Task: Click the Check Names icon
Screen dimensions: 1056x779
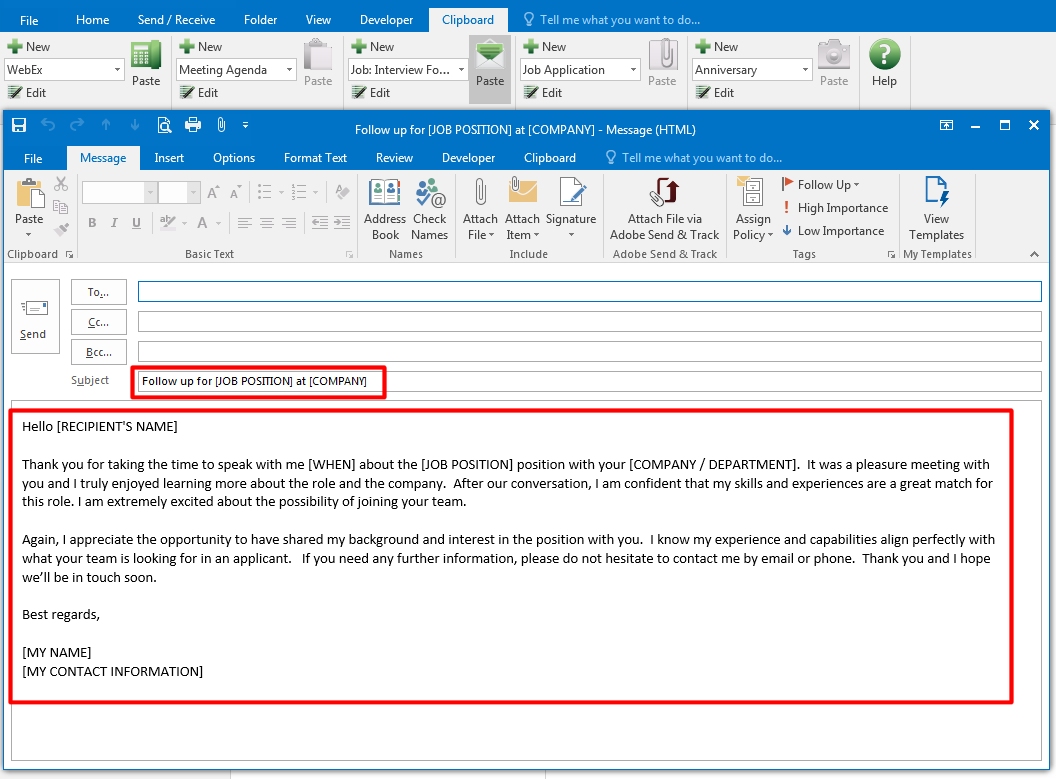Action: point(429,210)
